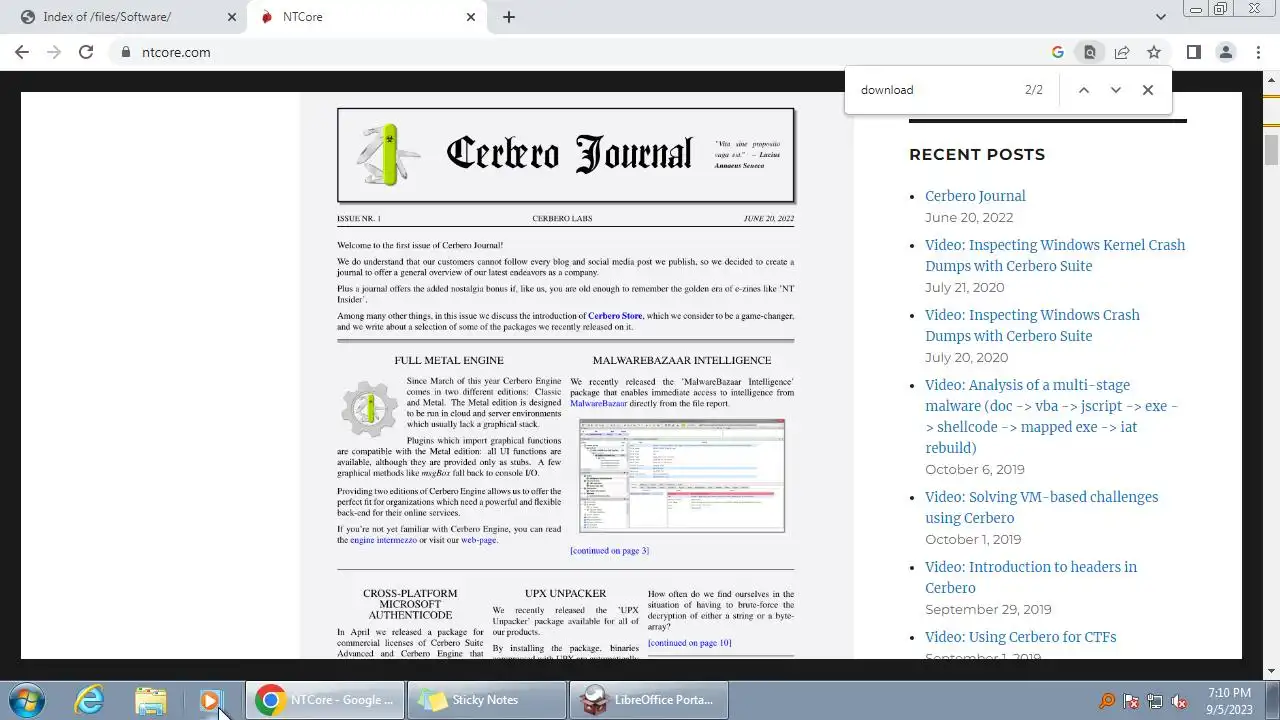Close the Index of /files/Software/ tab
This screenshot has width=1280, height=720.
coord(231,17)
